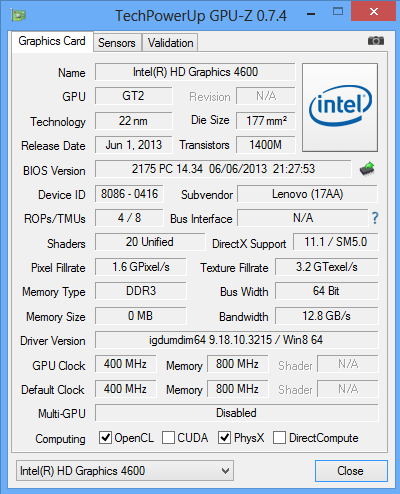Click the Subvendor field Lenovo (17AA)
Viewport: 400px width, 494px height.
pos(307,194)
